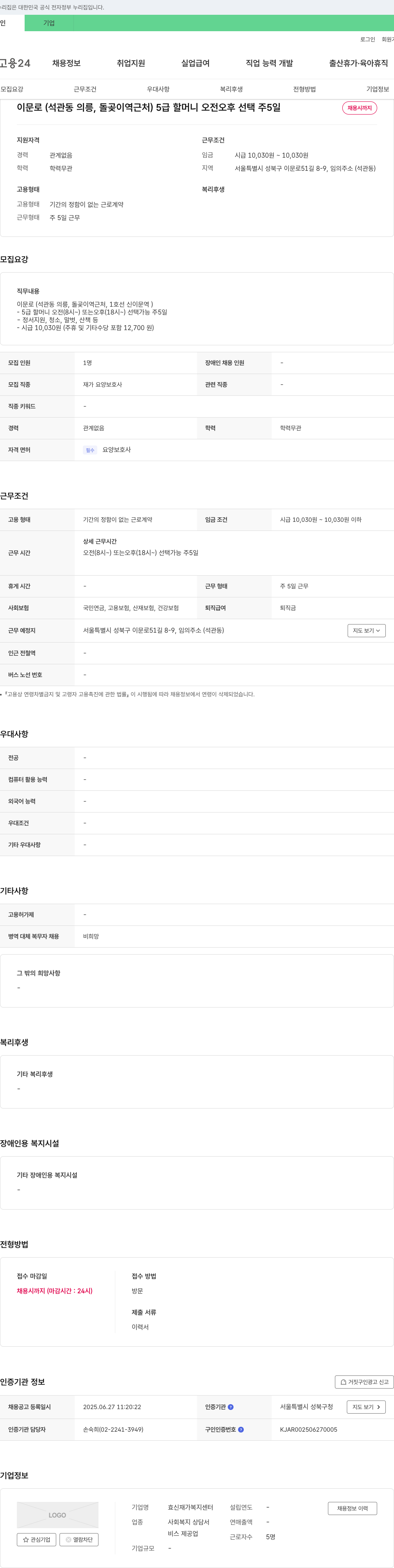Image resolution: width=394 pixels, height=1568 pixels.
Task: Click 주 5일 근무 in 근무 형태 row
Action: tap(294, 586)
